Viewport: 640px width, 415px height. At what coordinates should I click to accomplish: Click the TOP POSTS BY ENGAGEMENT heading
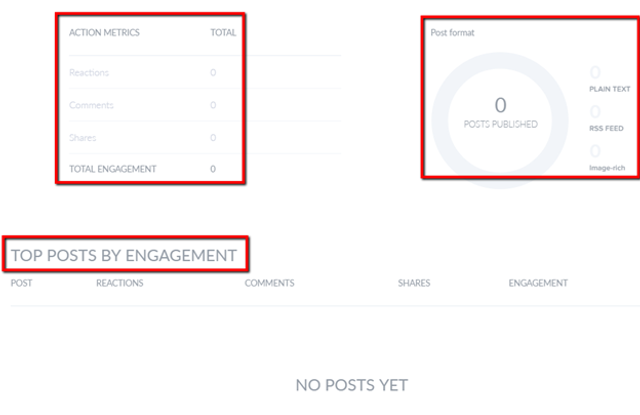(124, 255)
